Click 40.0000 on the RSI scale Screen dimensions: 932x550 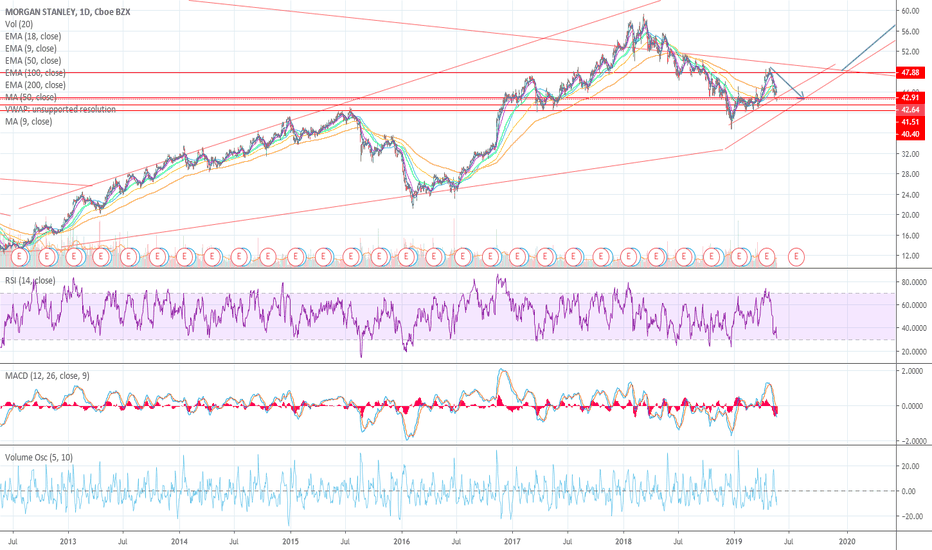914,328
